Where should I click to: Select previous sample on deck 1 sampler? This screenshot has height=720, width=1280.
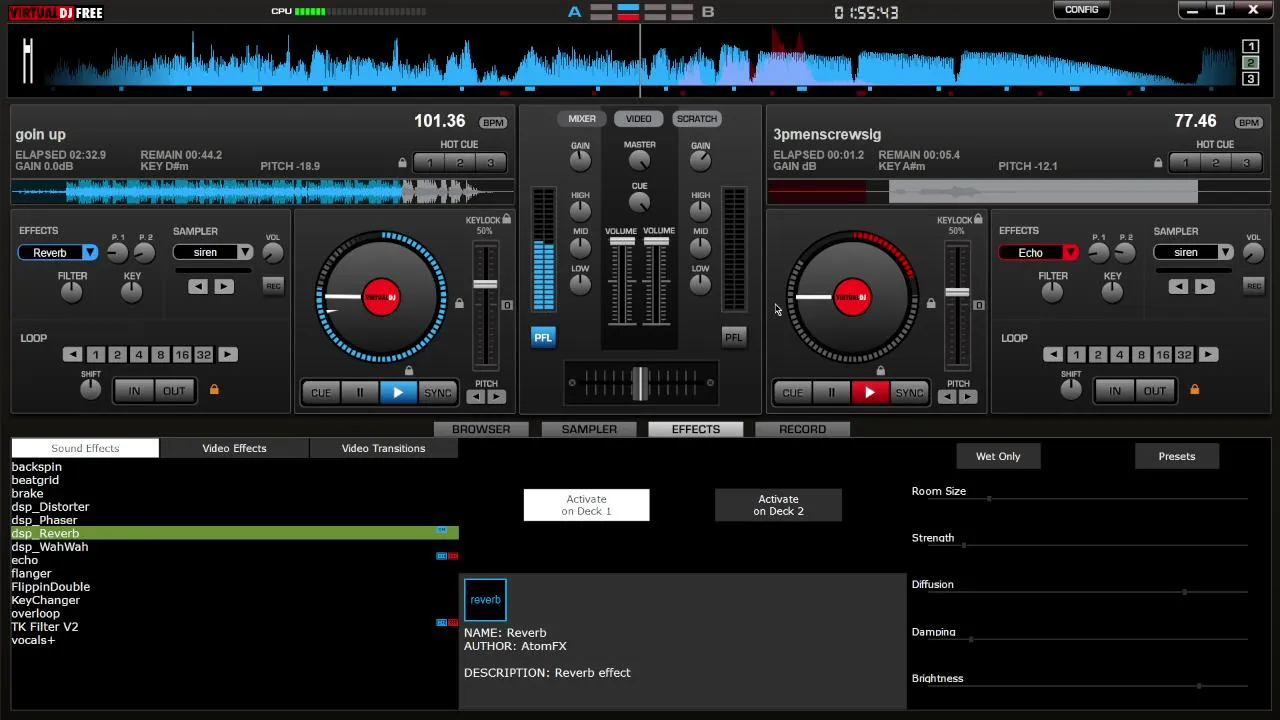coord(198,287)
